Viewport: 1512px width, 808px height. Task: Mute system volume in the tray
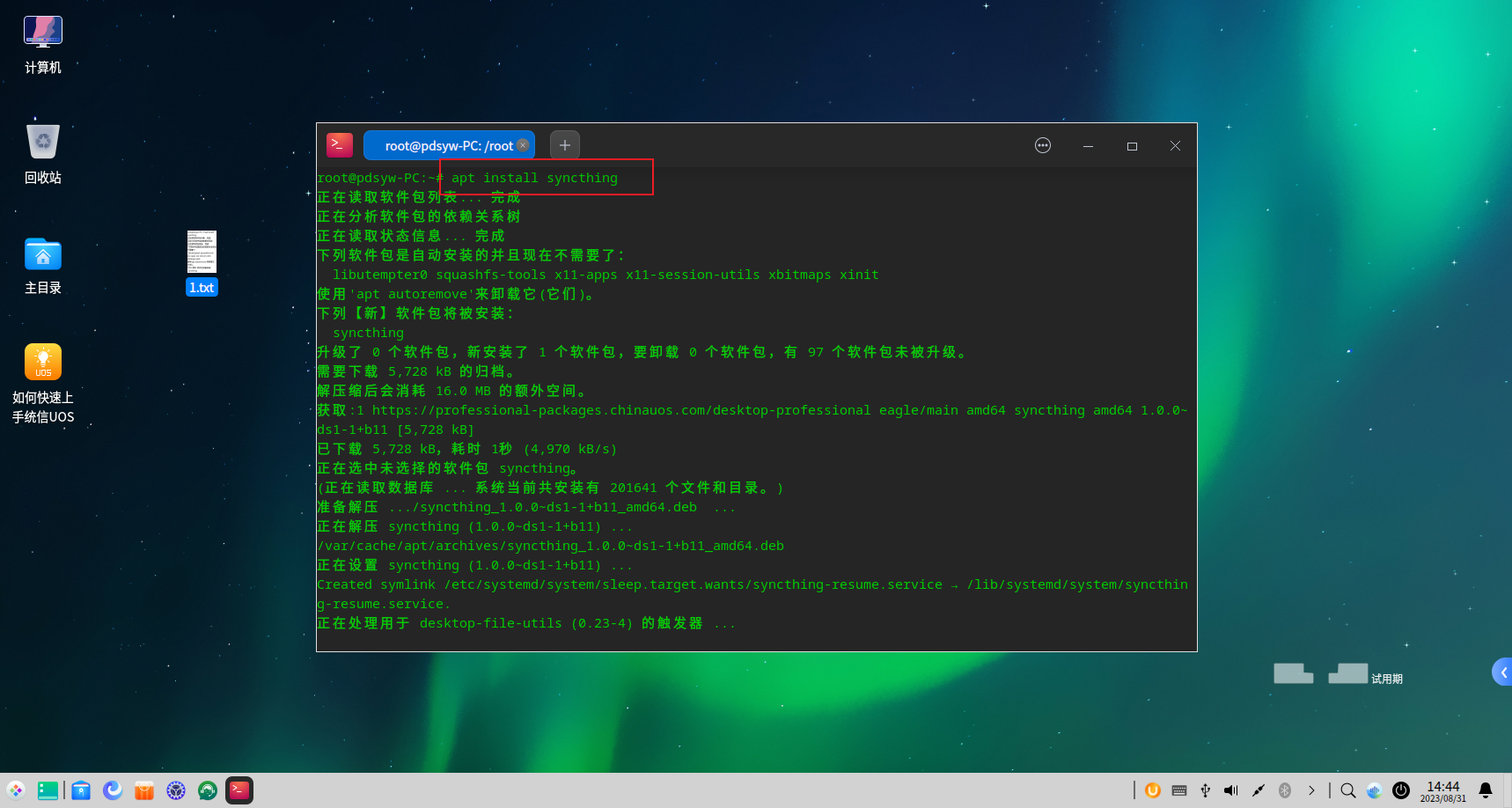pos(1230,790)
